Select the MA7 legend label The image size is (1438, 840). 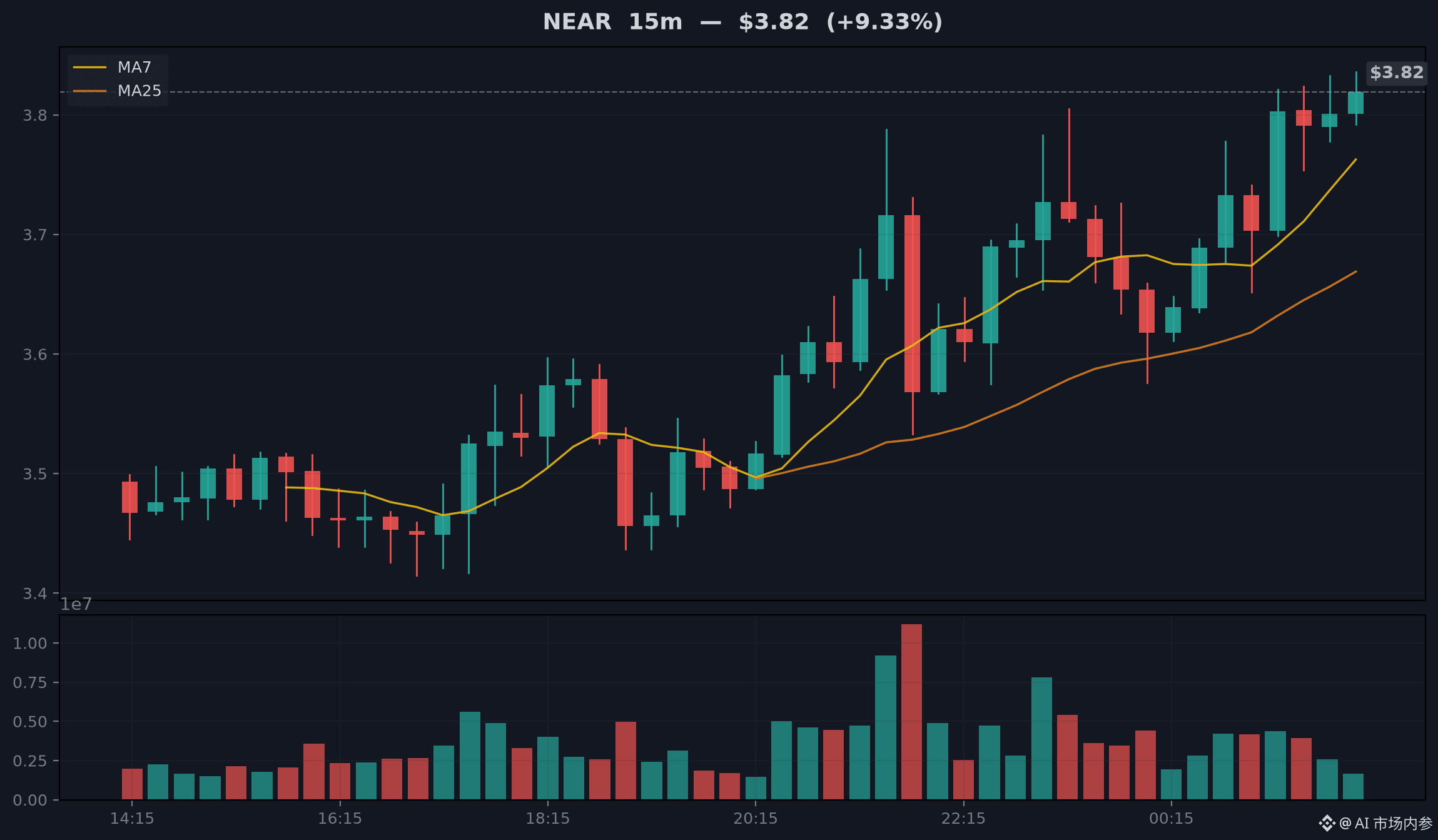click(134, 67)
